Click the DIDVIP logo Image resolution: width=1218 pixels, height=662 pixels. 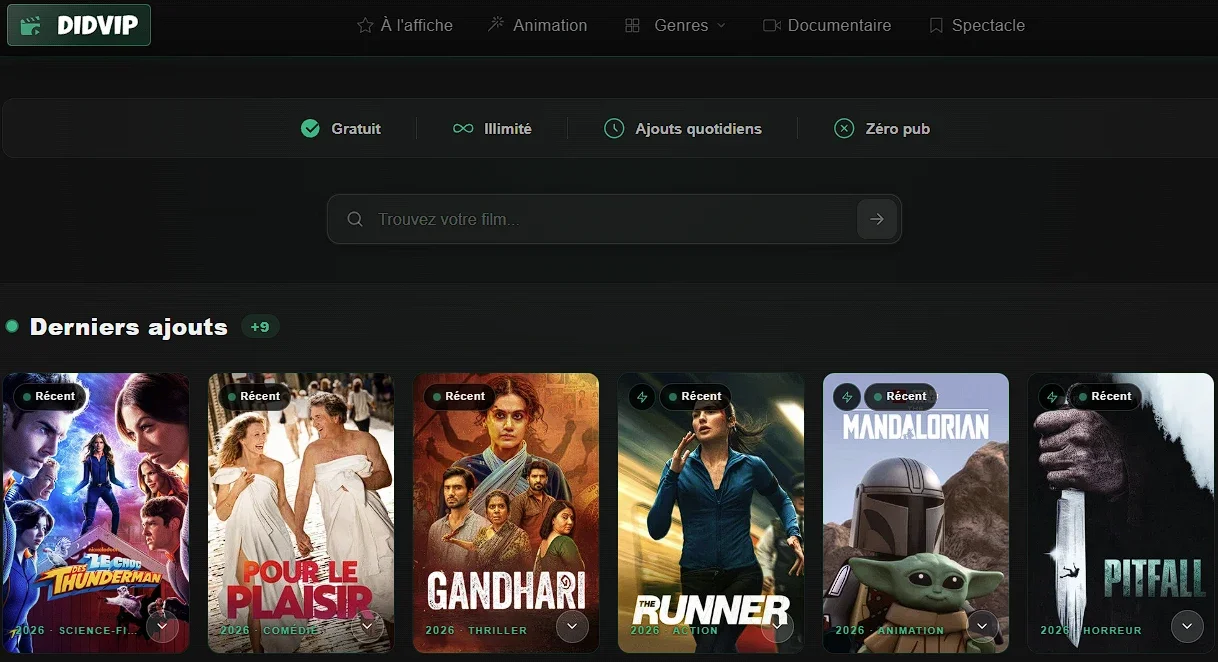tap(79, 25)
